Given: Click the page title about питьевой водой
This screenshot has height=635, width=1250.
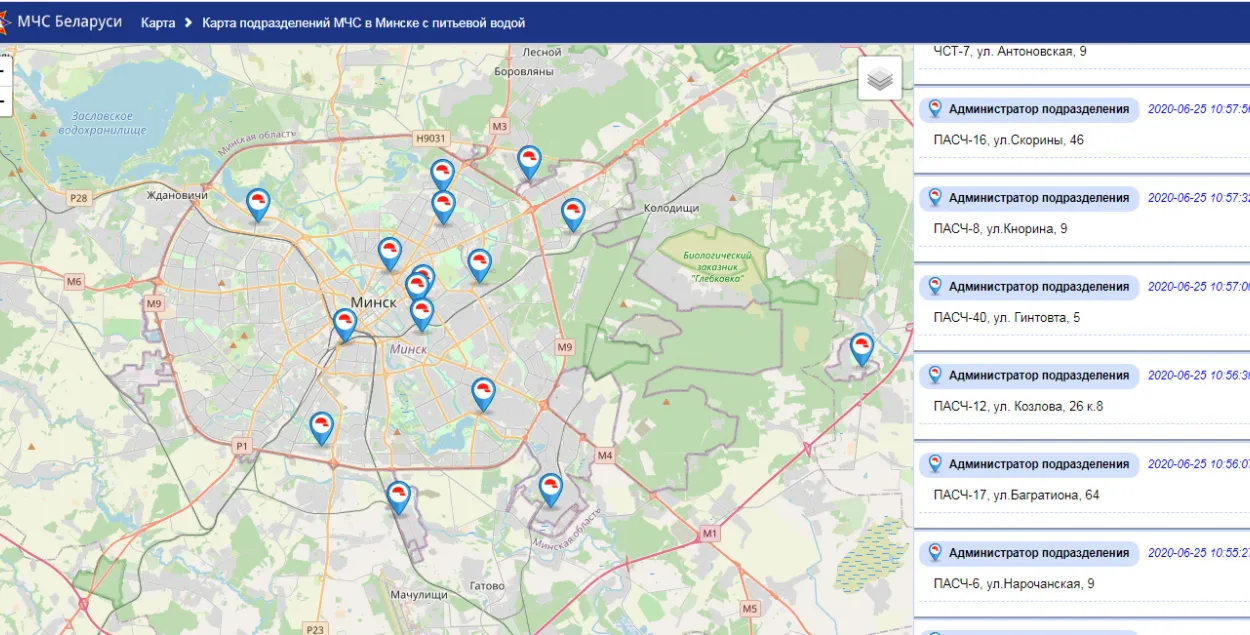Looking at the screenshot, I should tap(363, 23).
